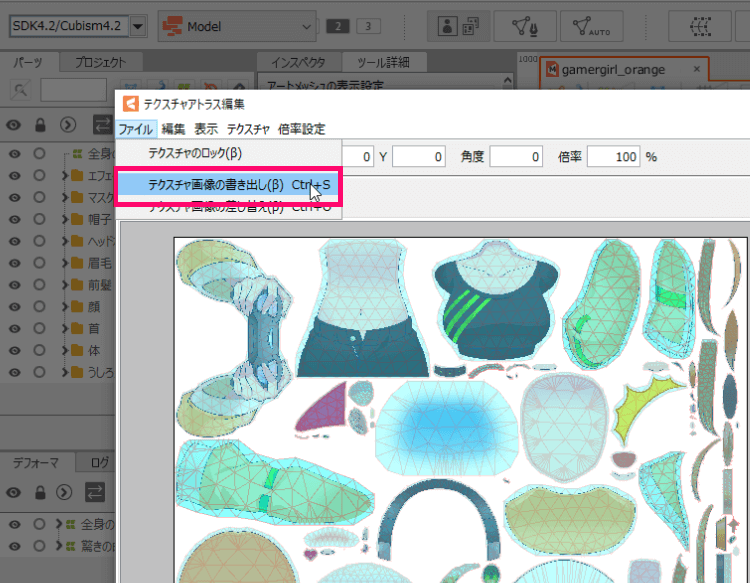This screenshot has height=583, width=750.
Task: Open the 表示 menu in the atlas editor
Action: coord(206,129)
